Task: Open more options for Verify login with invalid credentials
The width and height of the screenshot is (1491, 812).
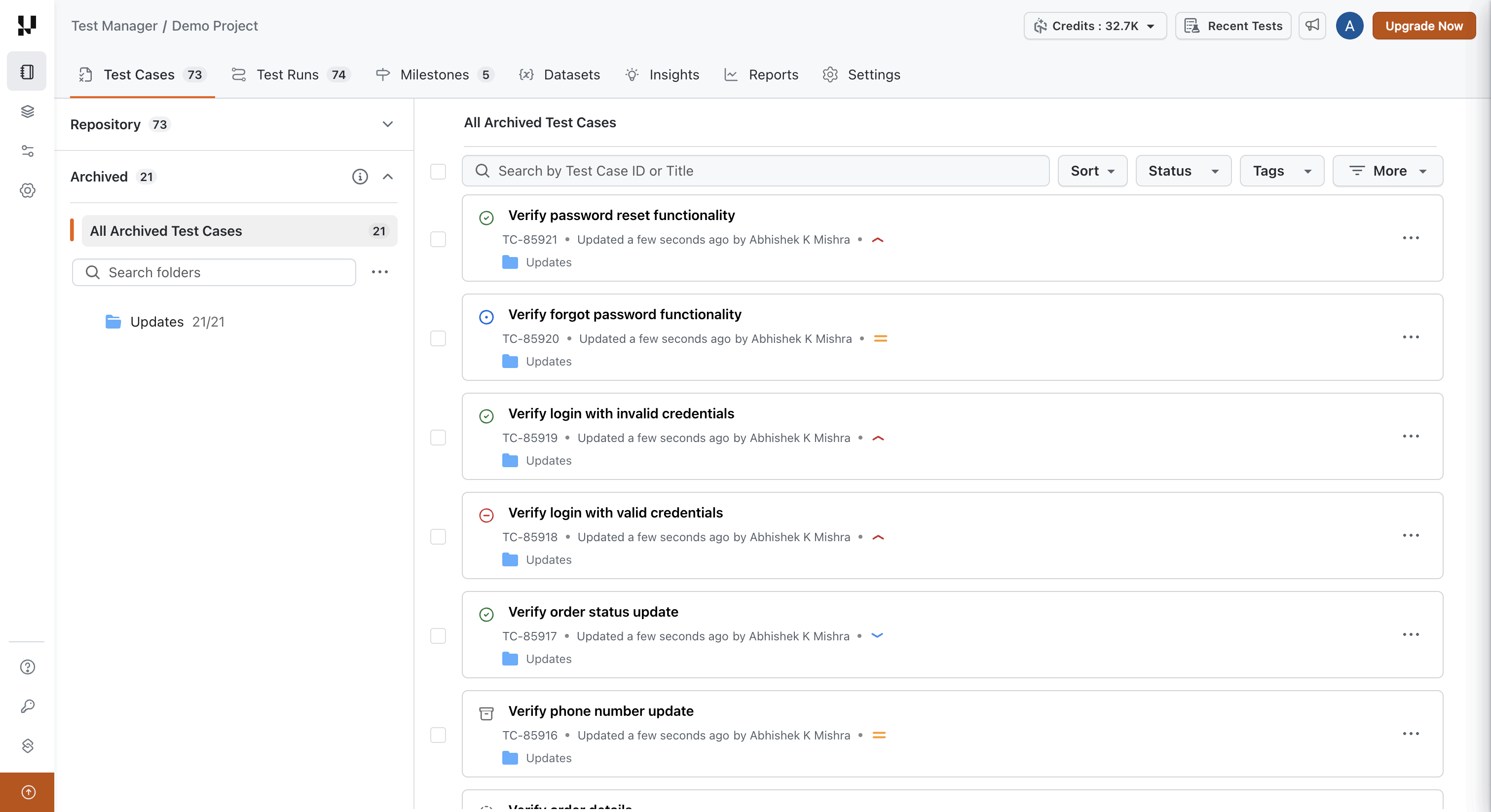Action: pyautogui.click(x=1411, y=437)
